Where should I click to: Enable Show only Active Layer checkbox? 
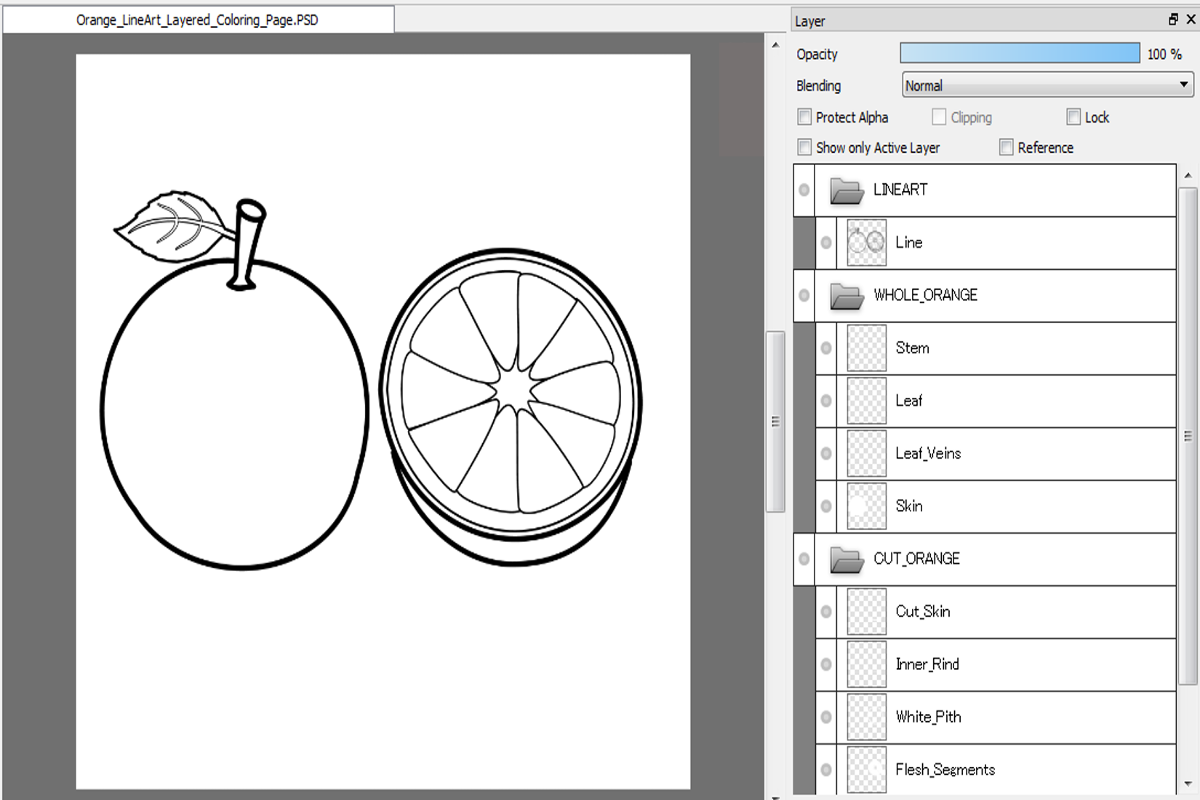pos(805,147)
